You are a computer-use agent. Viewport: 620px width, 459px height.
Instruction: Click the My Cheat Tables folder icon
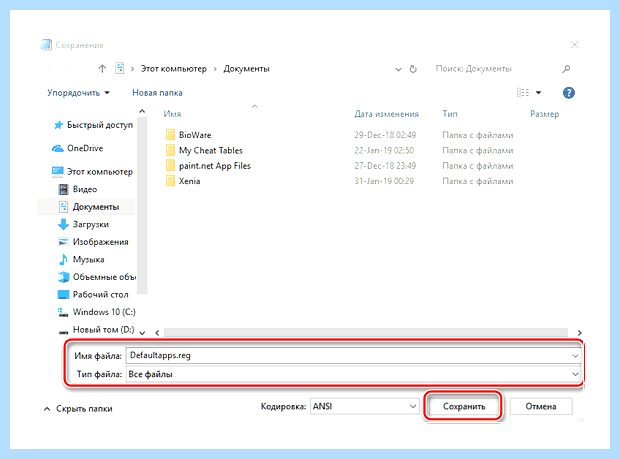(170, 150)
